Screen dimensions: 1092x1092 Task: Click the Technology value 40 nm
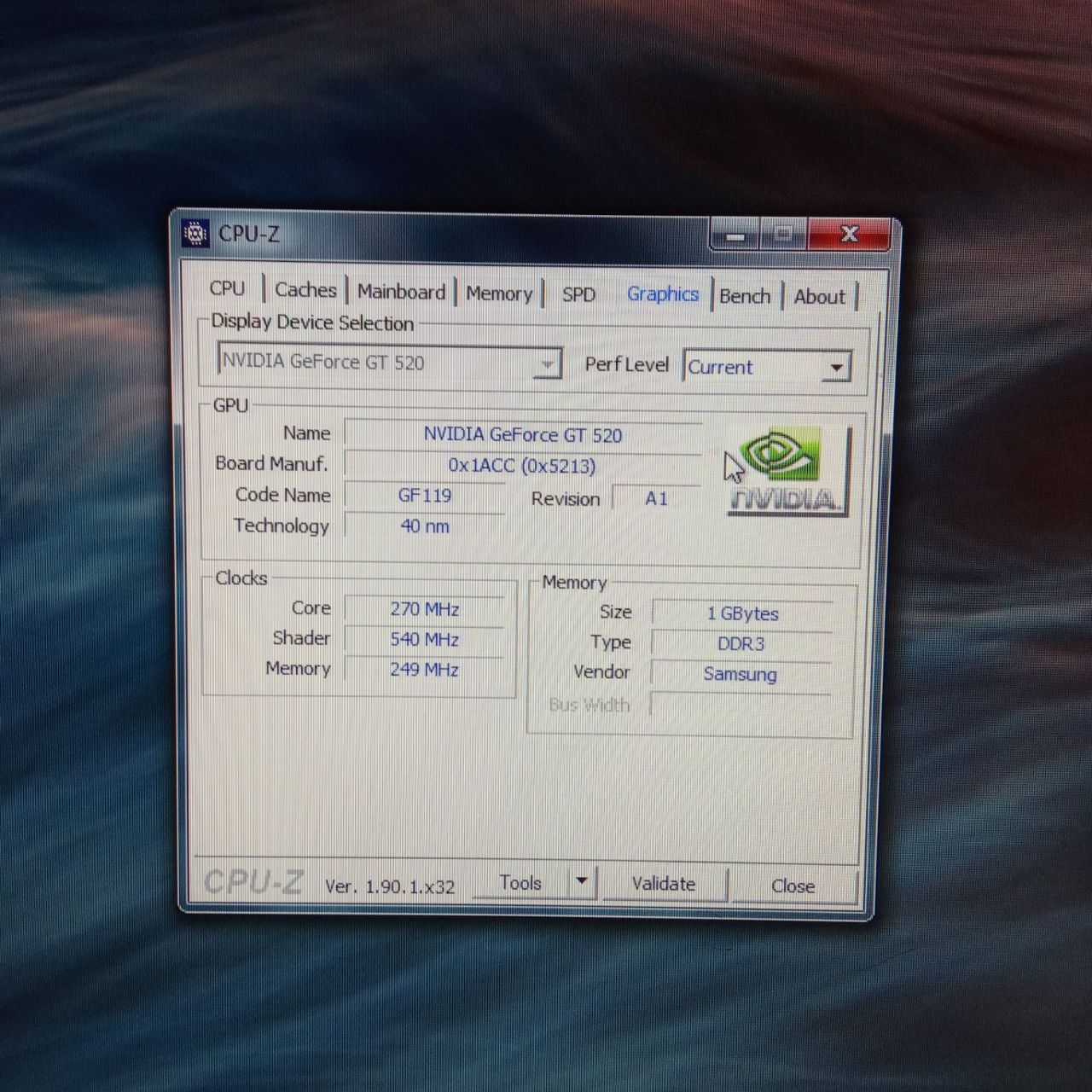click(x=425, y=526)
